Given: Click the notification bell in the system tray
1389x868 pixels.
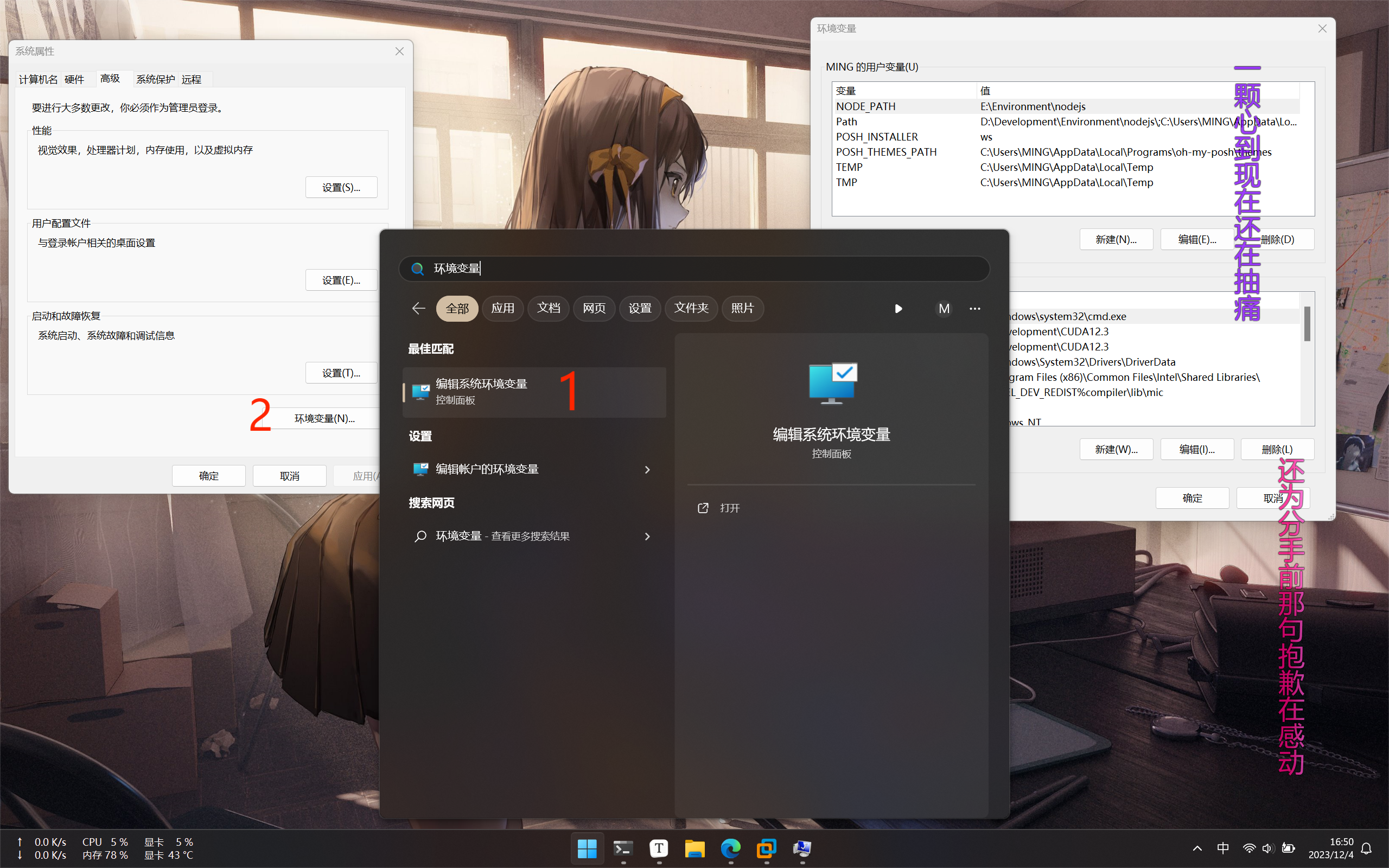Looking at the screenshot, I should click(1367, 848).
